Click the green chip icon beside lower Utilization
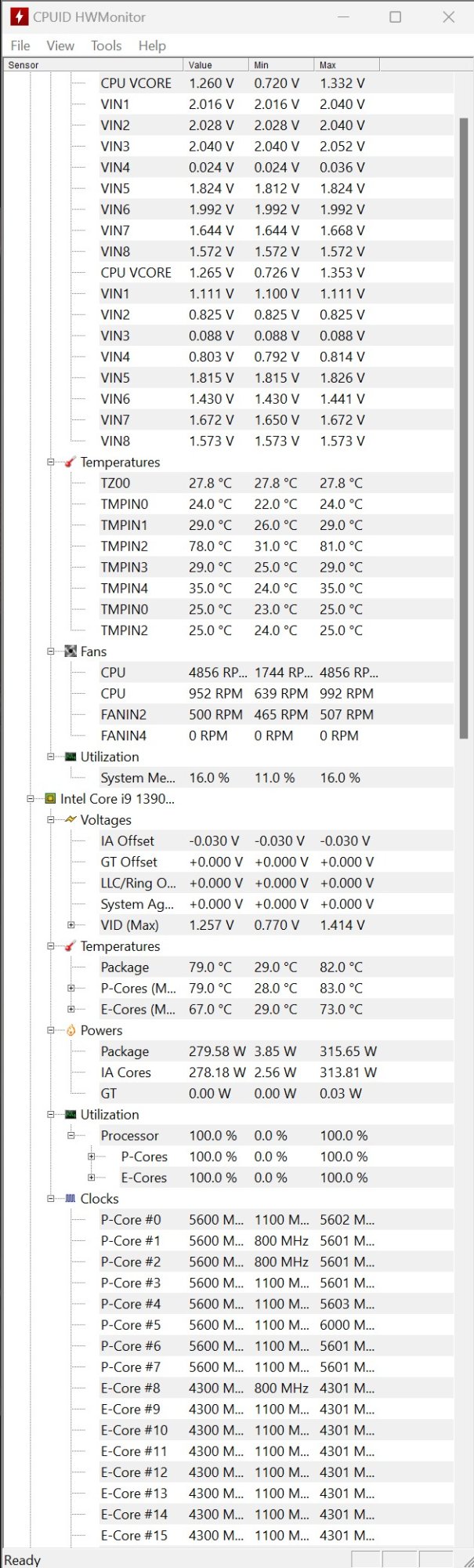The width and height of the screenshot is (474, 1568). (x=71, y=1115)
